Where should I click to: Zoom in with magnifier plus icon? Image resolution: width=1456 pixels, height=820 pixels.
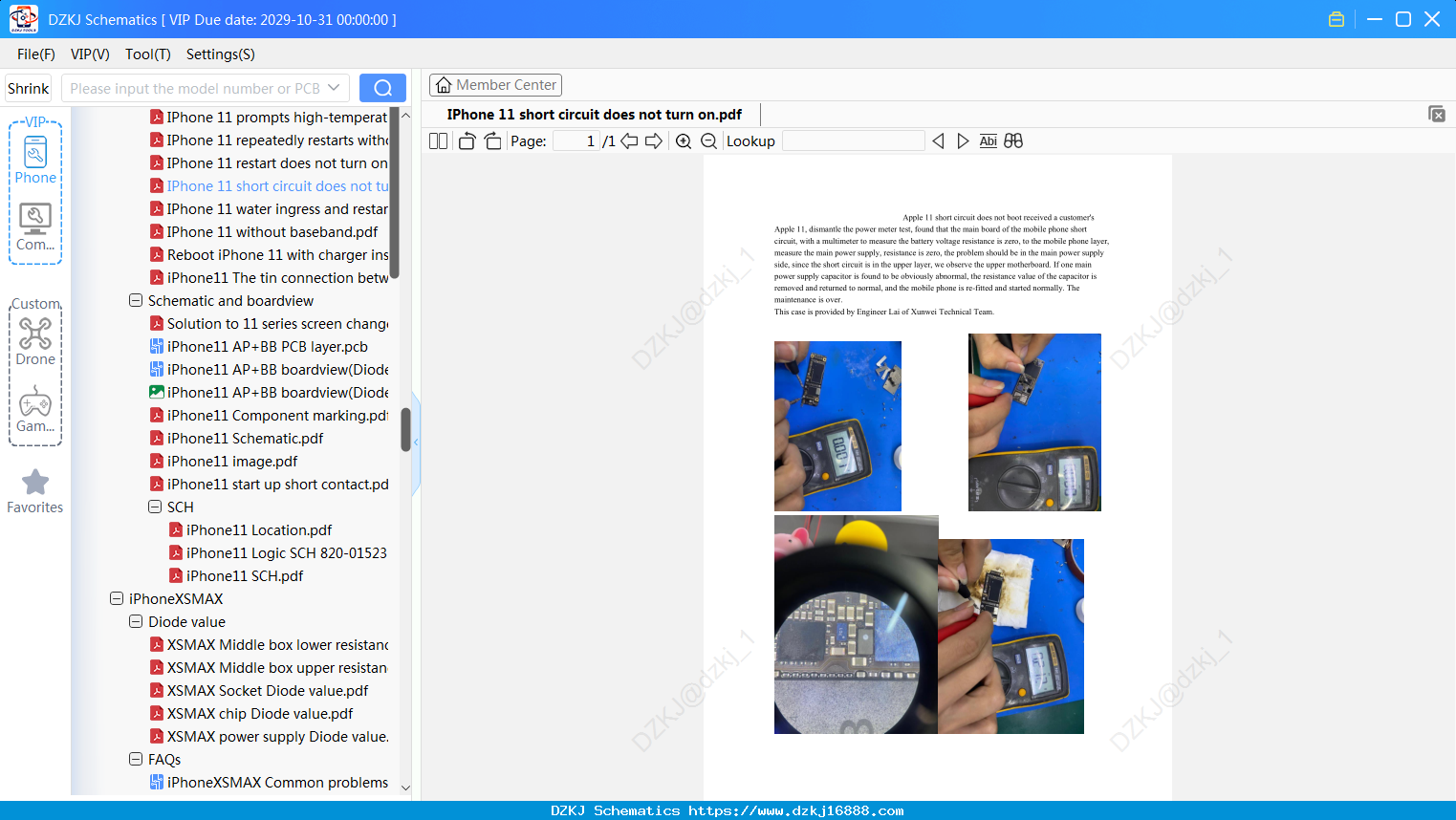(x=684, y=140)
